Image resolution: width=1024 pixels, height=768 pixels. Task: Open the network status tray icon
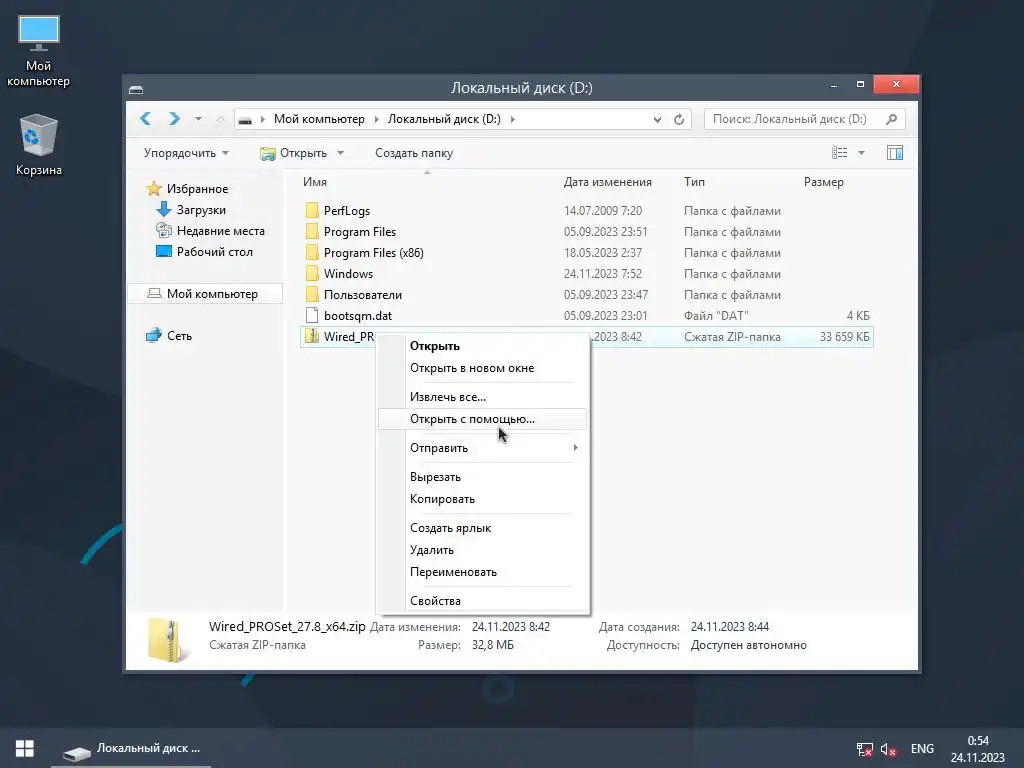tap(865, 749)
